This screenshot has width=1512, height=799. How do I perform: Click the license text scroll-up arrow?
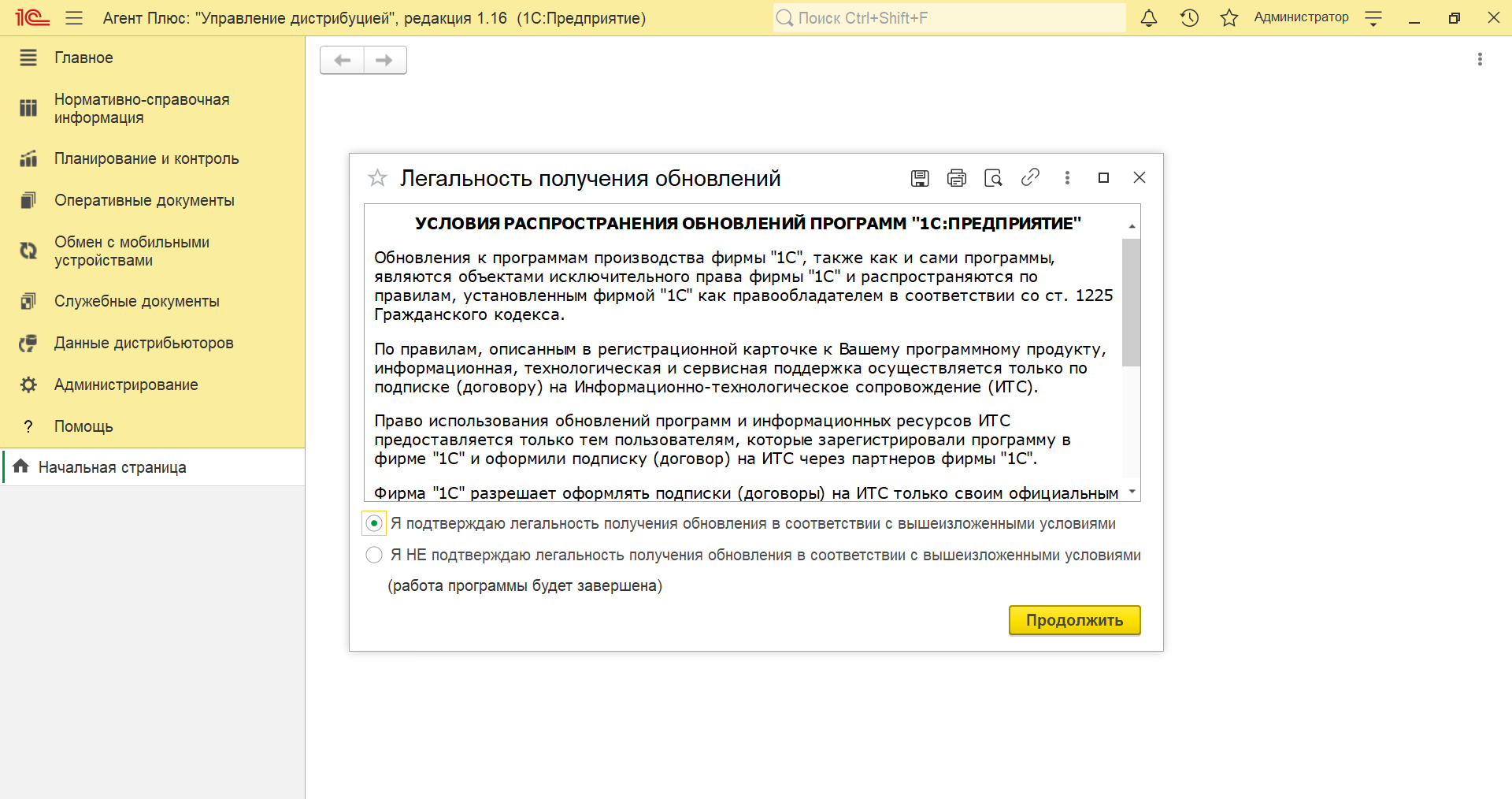coord(1132,226)
